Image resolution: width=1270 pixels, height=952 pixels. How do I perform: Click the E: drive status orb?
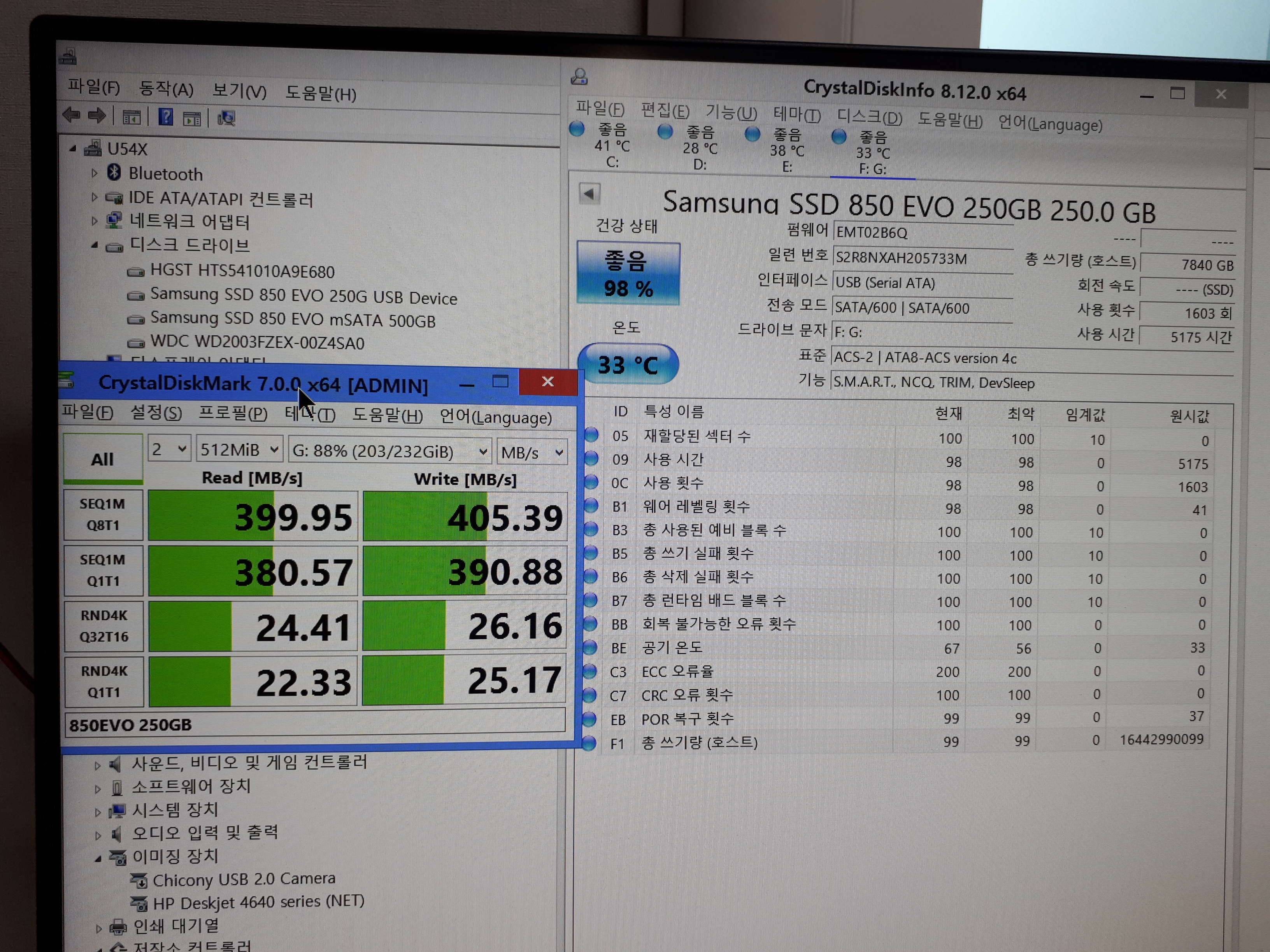(x=752, y=134)
